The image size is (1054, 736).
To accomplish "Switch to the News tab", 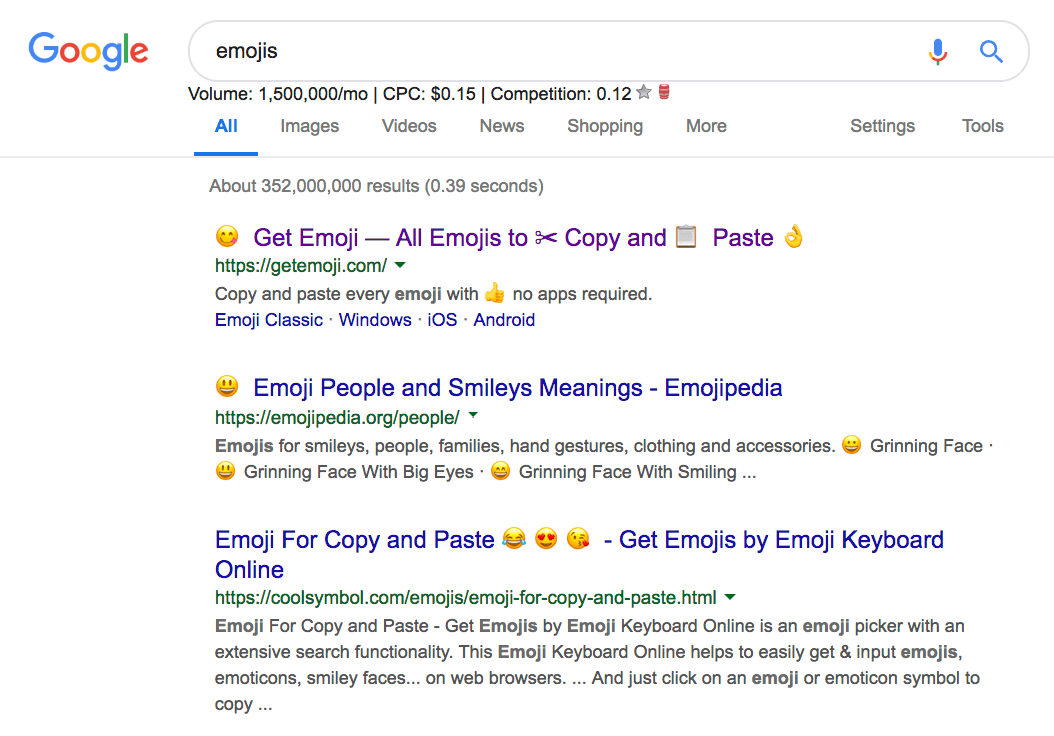I will (x=501, y=126).
